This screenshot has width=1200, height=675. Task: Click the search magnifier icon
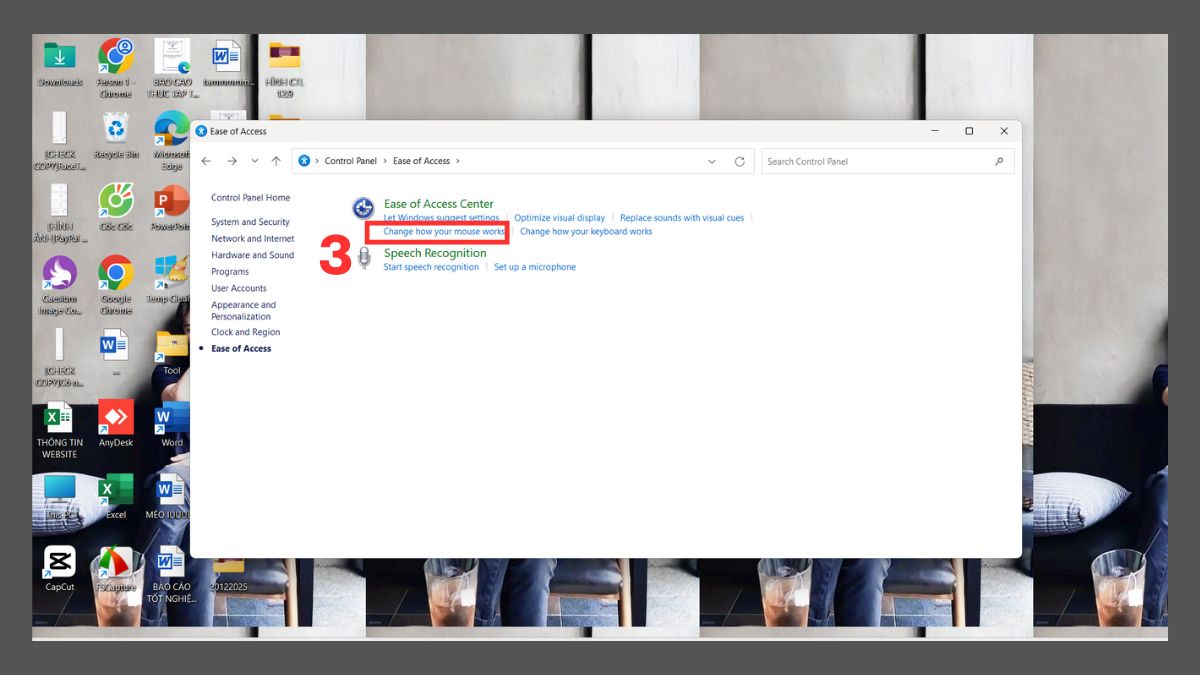999,161
